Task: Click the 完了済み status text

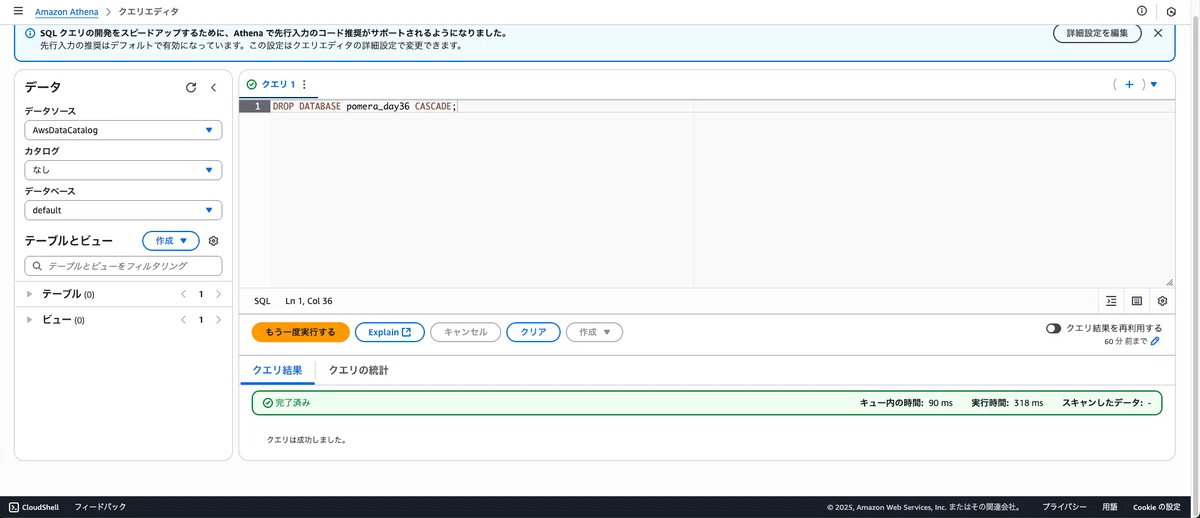Action: tap(292, 403)
